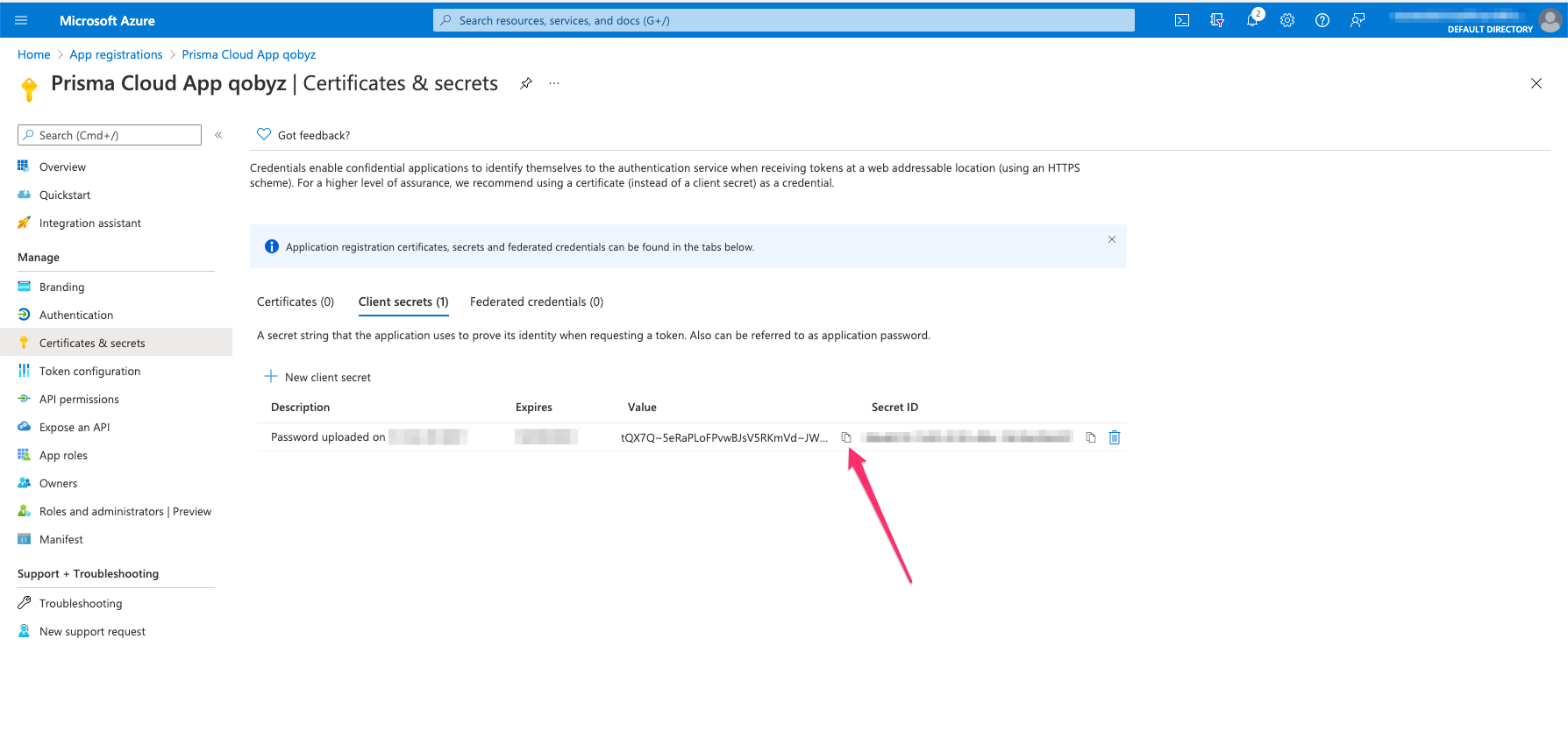This screenshot has height=731, width=1568.
Task: Open Integration assistant
Action: tap(90, 223)
